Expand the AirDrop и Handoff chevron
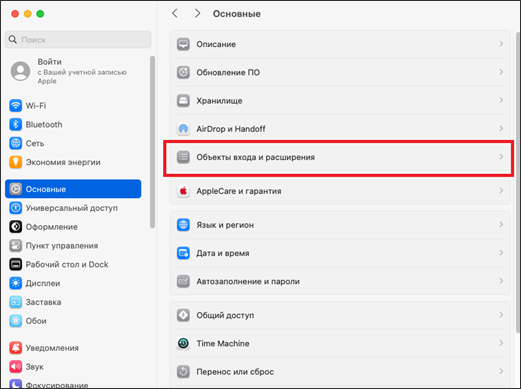Image resolution: width=521 pixels, height=389 pixels. pyautogui.click(x=501, y=128)
